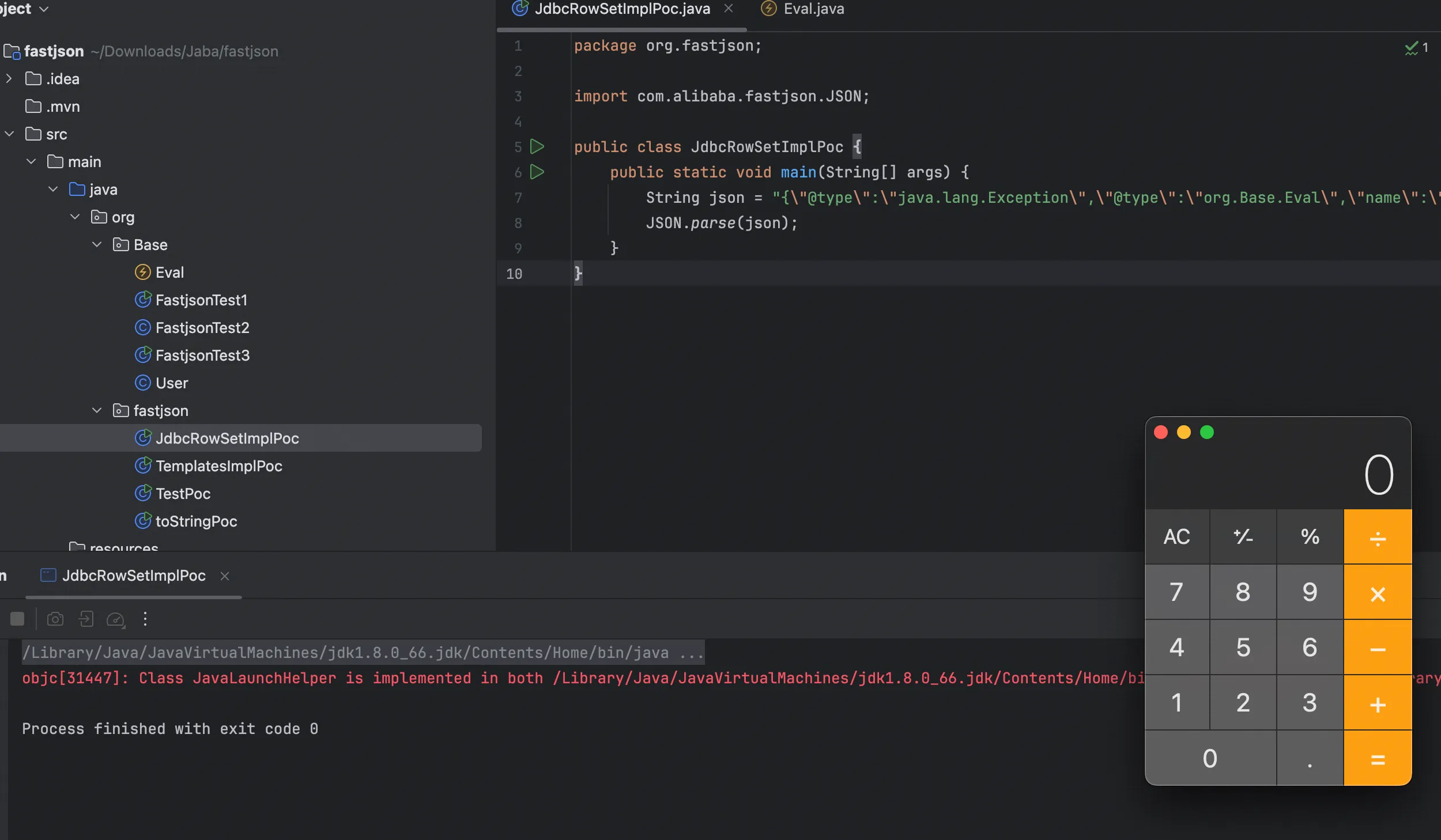Collapse the fastjson package node
Image resolution: width=1441 pixels, height=840 pixels.
point(97,411)
